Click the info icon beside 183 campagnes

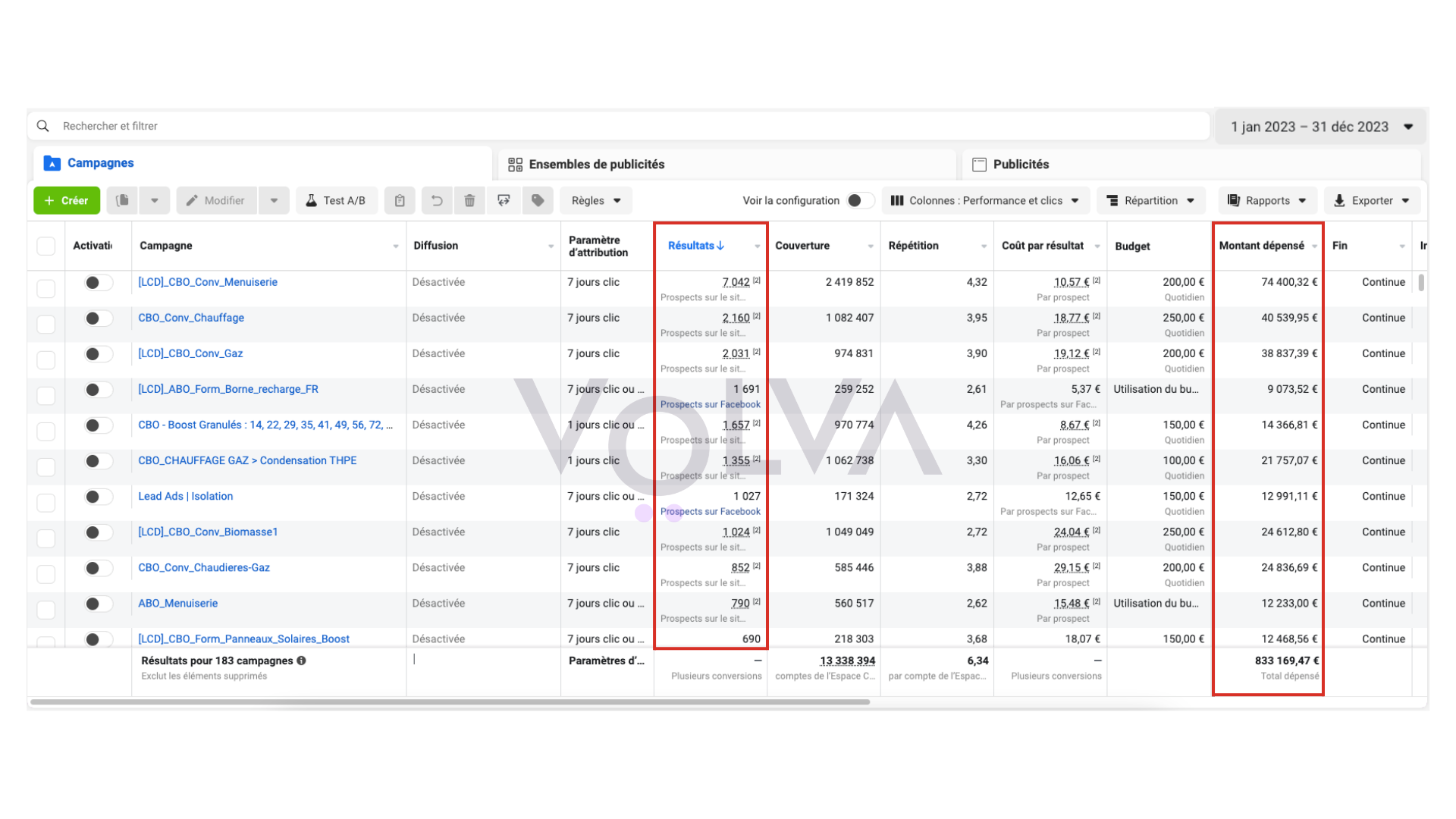302,661
